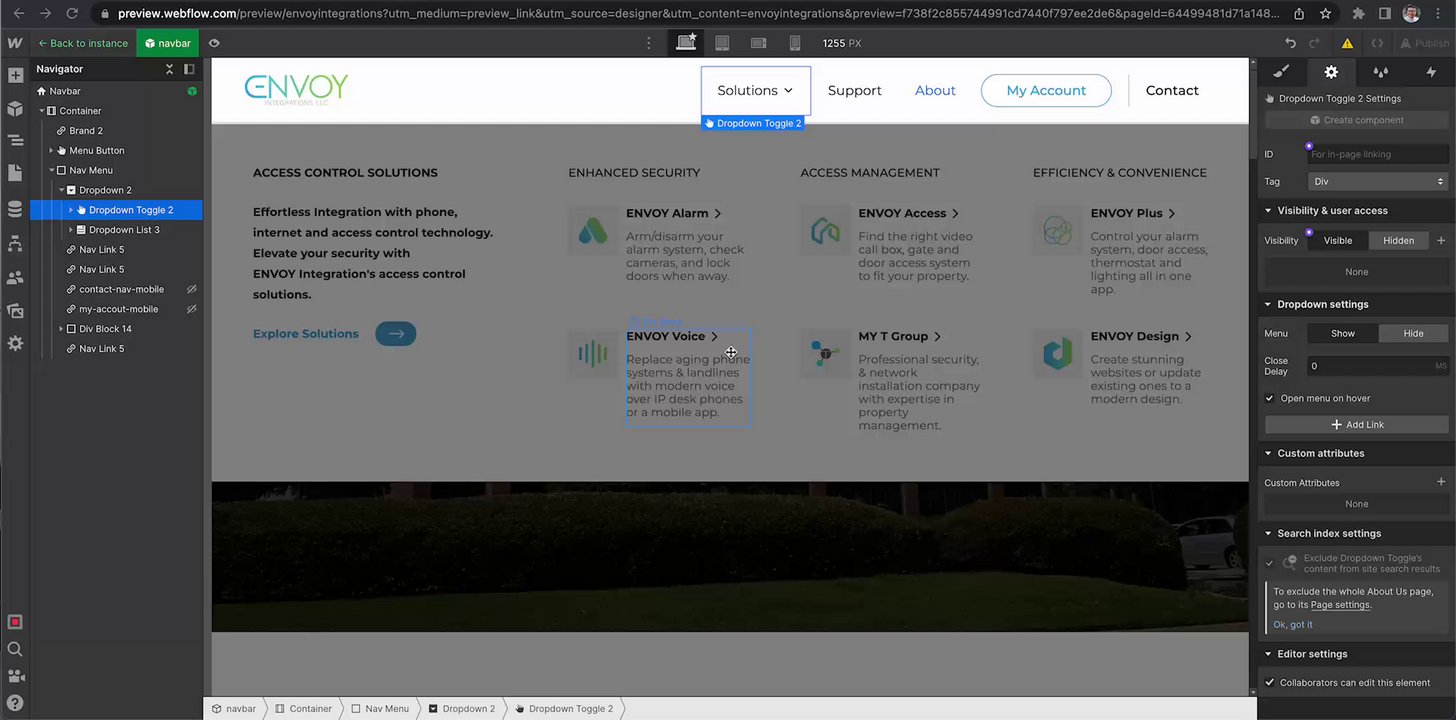Open Chrome extensions puzzle icon
Screen dimensions: 1456x720
[x=1358, y=14]
